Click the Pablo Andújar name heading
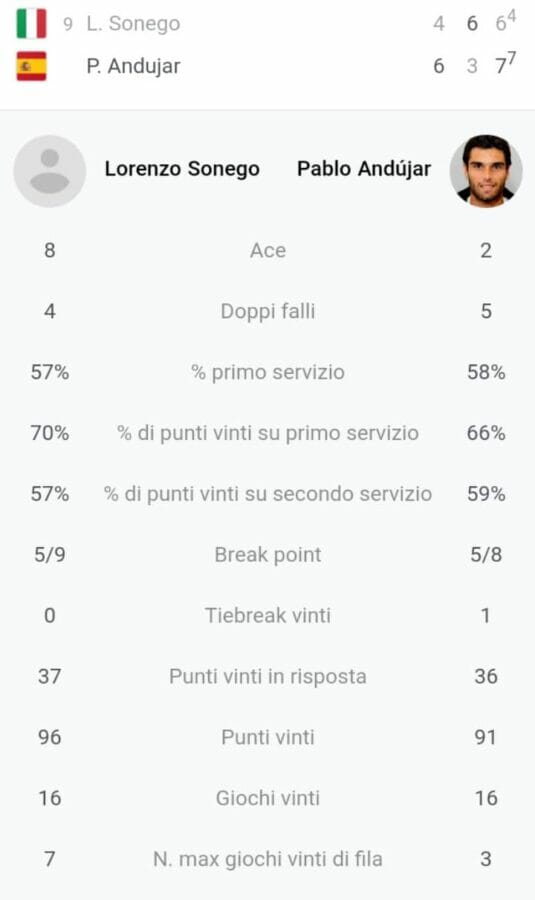Viewport: 535px width, 900px height. [x=364, y=169]
